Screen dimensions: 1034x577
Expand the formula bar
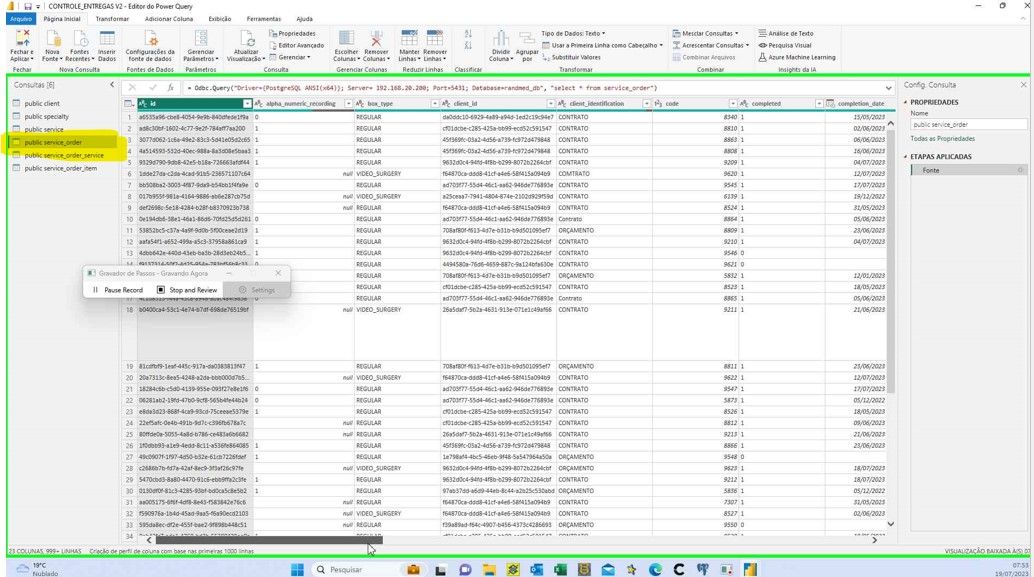pyautogui.click(x=888, y=88)
